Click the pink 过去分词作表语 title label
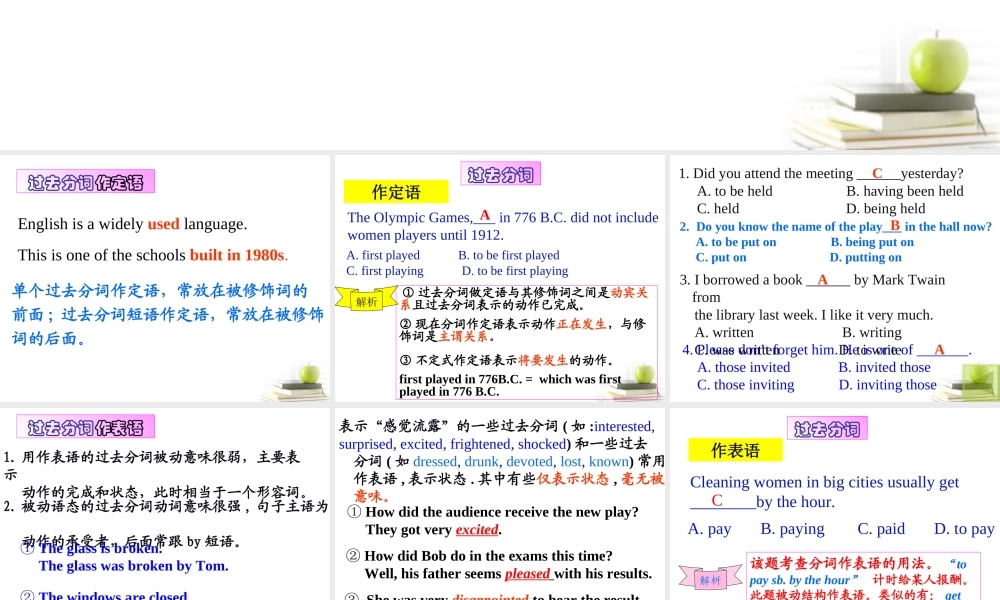This screenshot has width=1000, height=600. pyautogui.click(x=85, y=427)
